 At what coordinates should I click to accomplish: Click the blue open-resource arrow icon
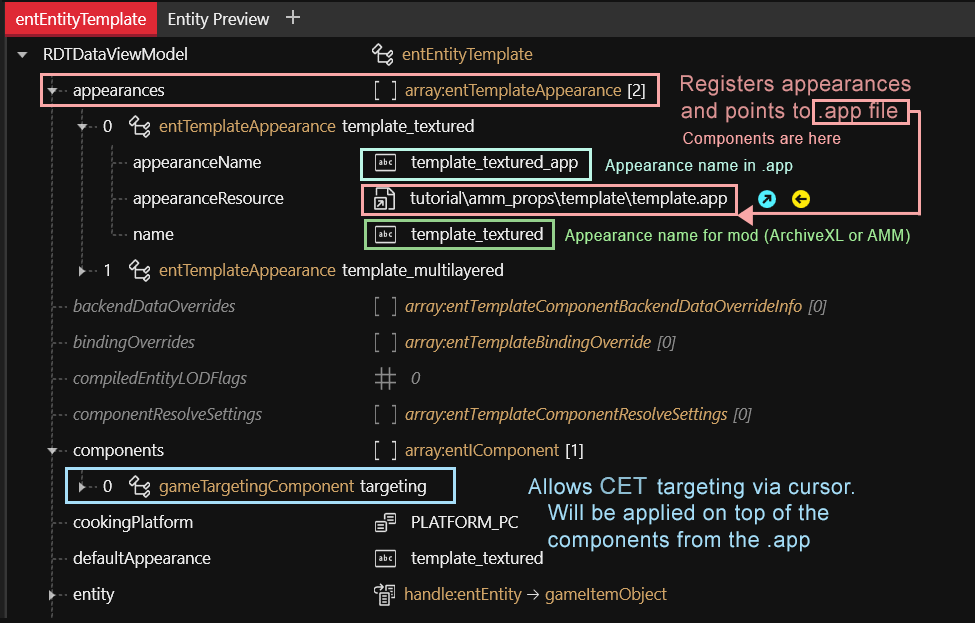[x=767, y=199]
